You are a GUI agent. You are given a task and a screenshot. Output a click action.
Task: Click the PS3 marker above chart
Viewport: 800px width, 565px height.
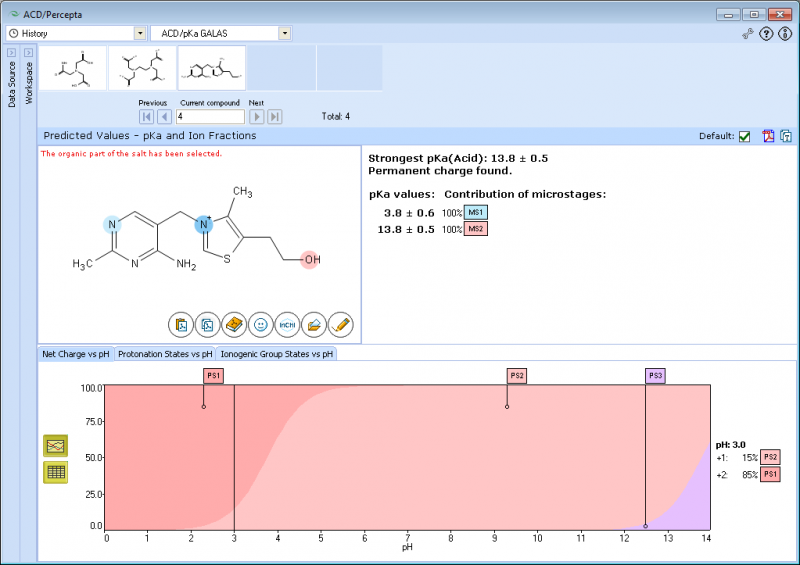tap(655, 376)
